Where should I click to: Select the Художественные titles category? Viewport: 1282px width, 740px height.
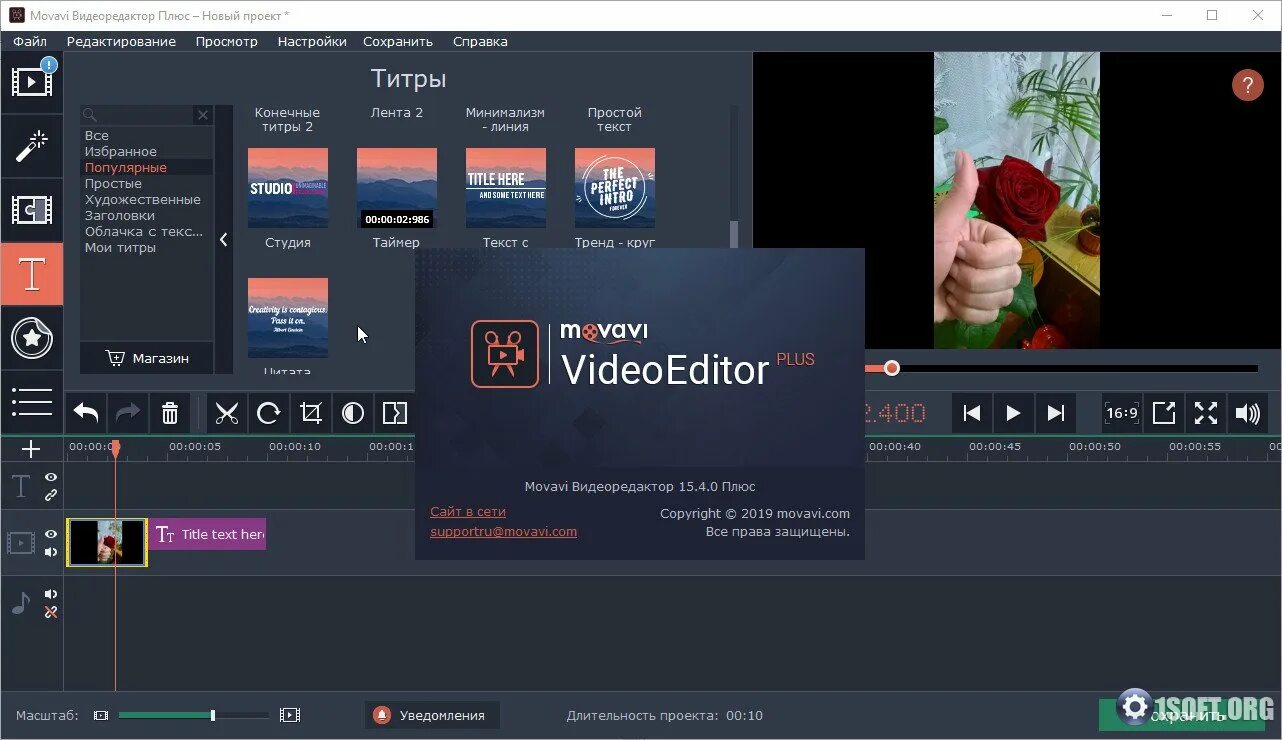(146, 199)
